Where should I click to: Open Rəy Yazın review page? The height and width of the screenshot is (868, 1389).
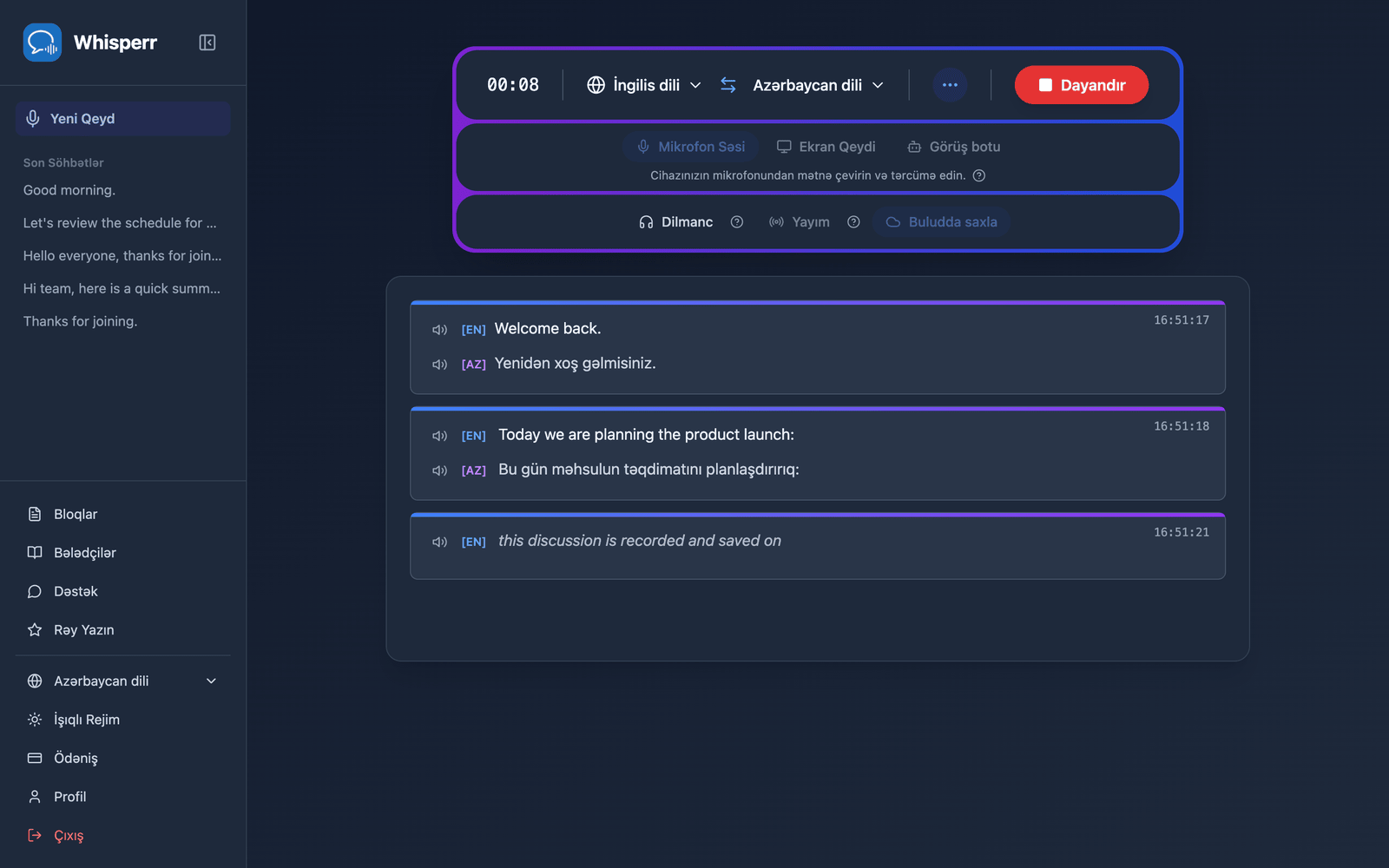[122, 630]
